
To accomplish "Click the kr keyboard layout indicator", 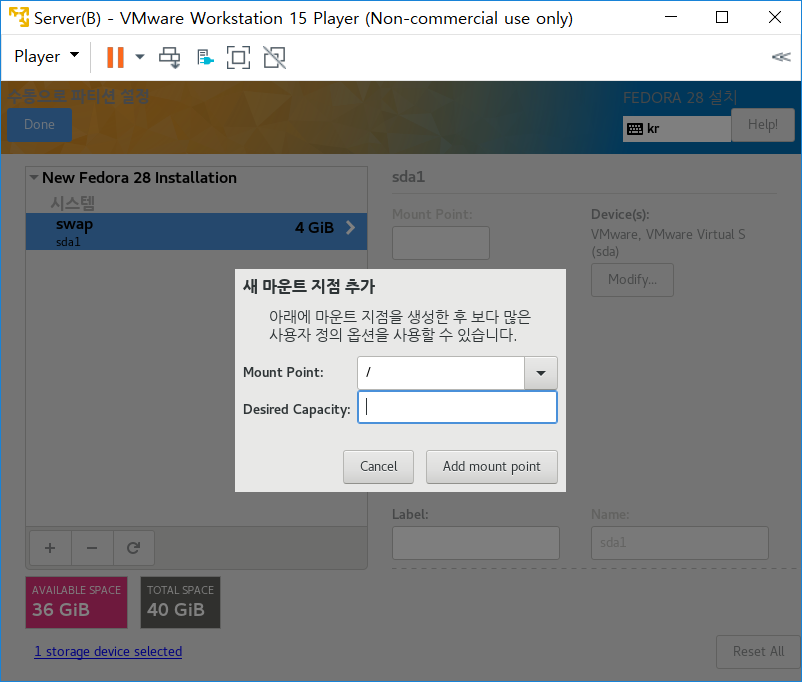I will [676, 128].
